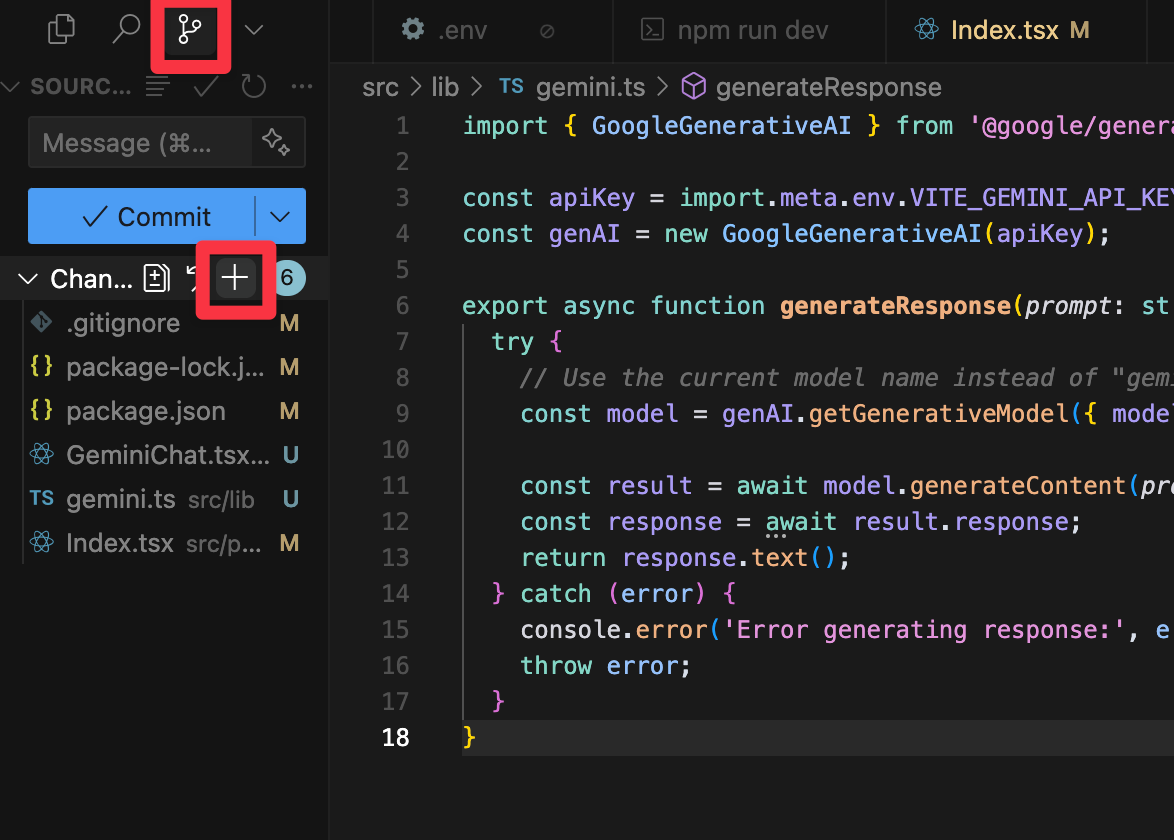The image size is (1174, 840).
Task: Collapse the Changes section chevron
Action: click(x=26, y=278)
